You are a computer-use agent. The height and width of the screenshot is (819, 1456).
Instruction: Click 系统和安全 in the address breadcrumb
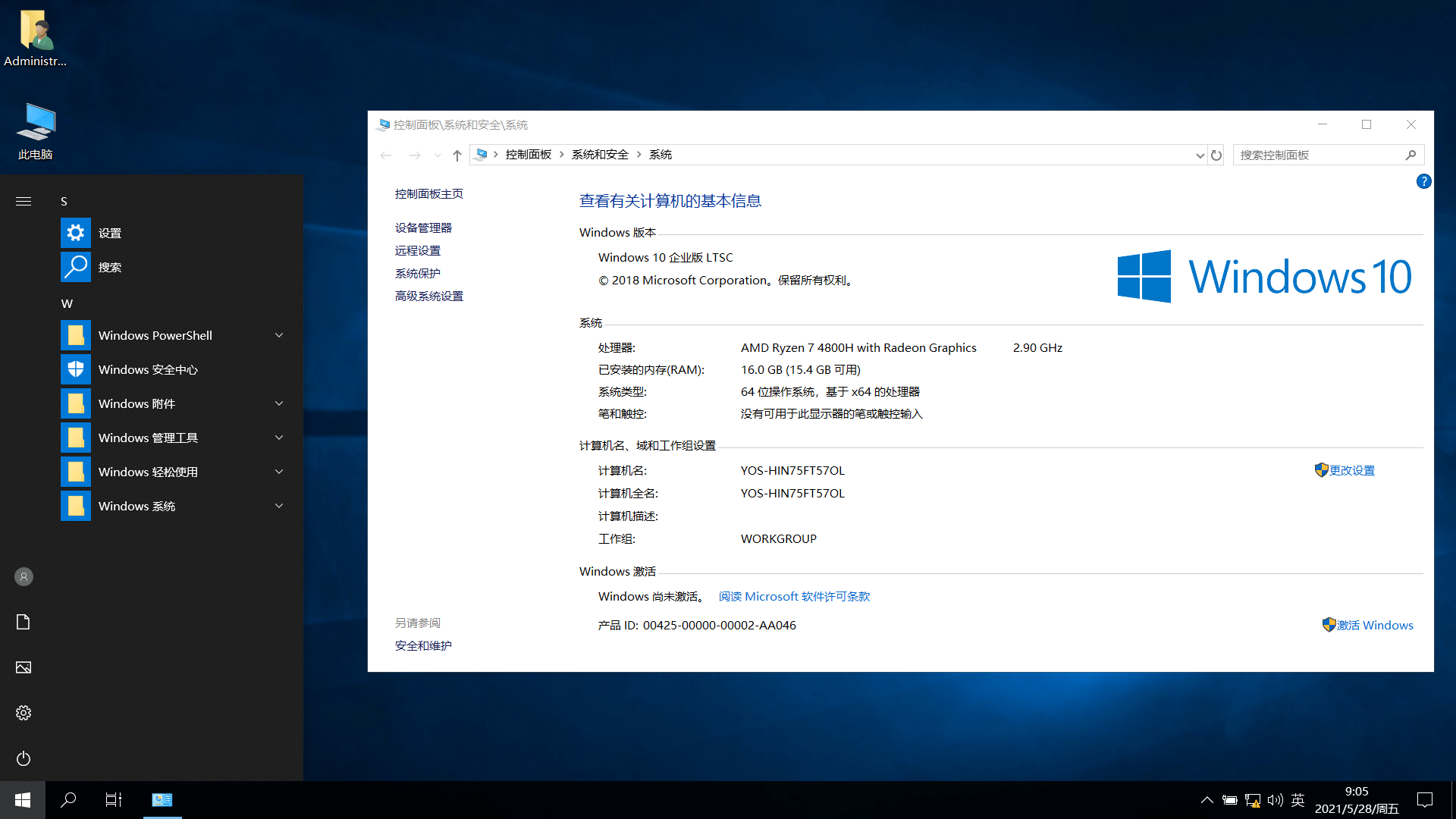[x=600, y=155]
